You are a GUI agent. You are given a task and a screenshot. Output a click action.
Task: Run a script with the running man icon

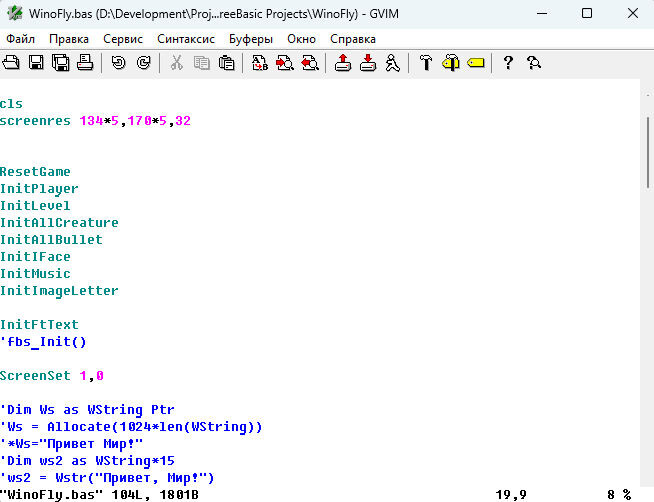[x=392, y=63]
